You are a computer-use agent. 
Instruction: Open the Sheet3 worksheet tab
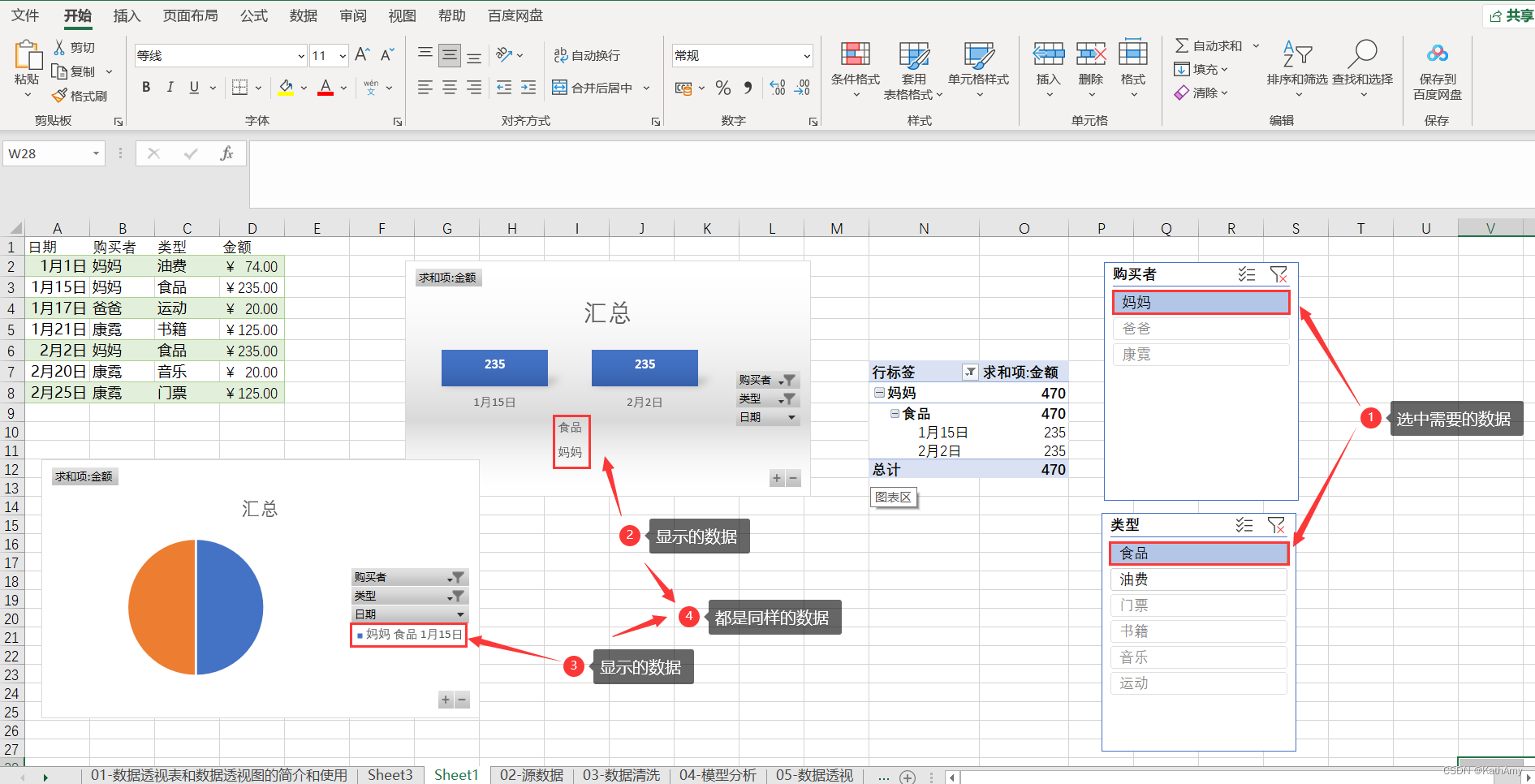point(390,775)
